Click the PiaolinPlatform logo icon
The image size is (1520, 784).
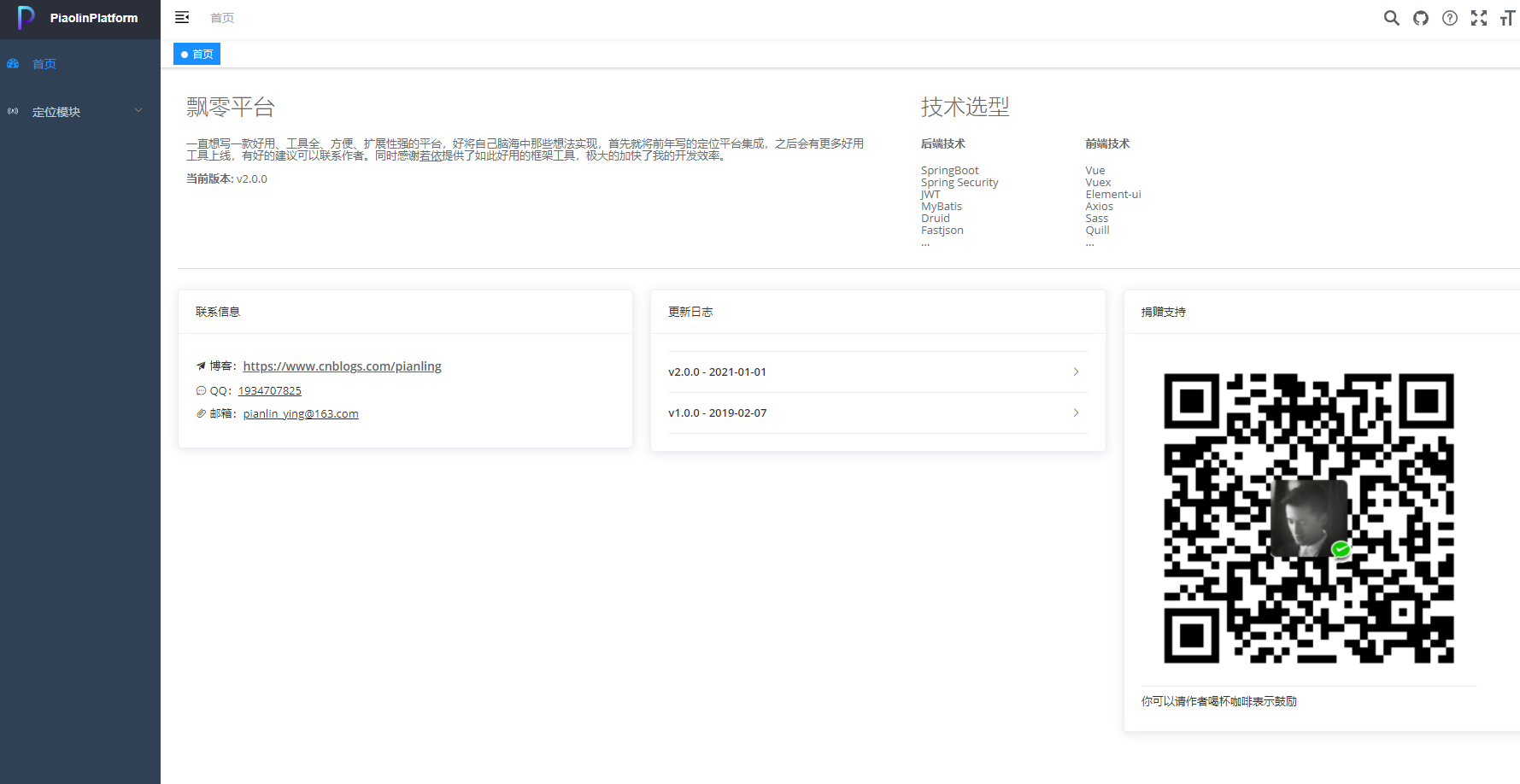tap(26, 17)
